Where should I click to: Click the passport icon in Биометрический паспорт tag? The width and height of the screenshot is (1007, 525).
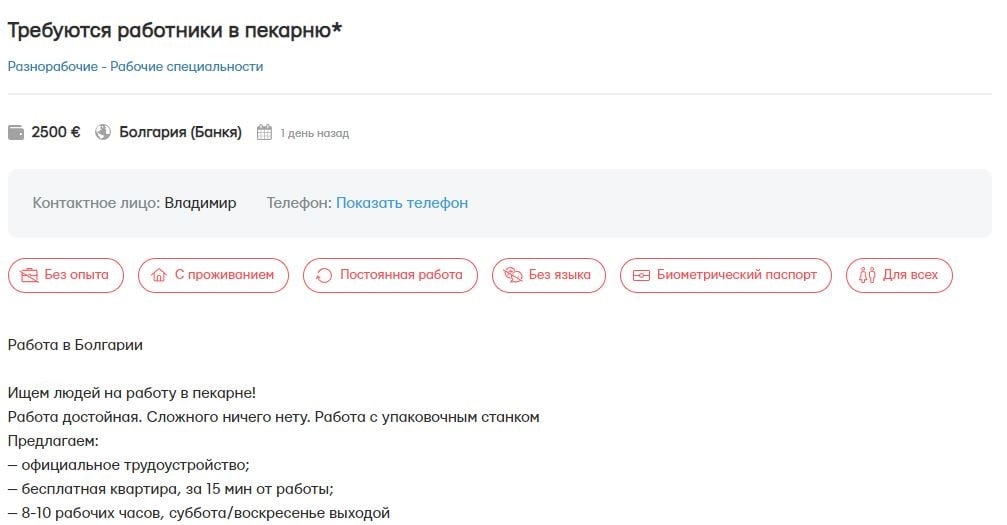point(642,275)
